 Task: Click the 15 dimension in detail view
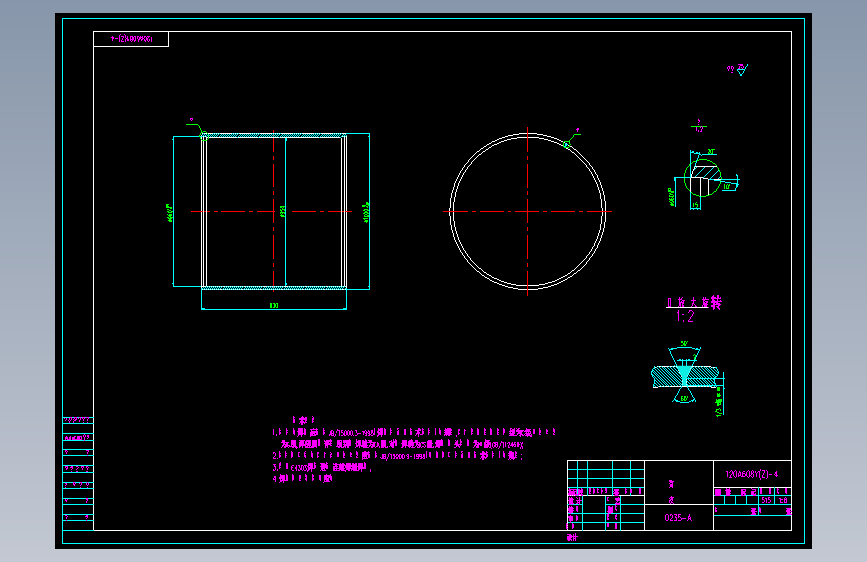[x=696, y=205]
